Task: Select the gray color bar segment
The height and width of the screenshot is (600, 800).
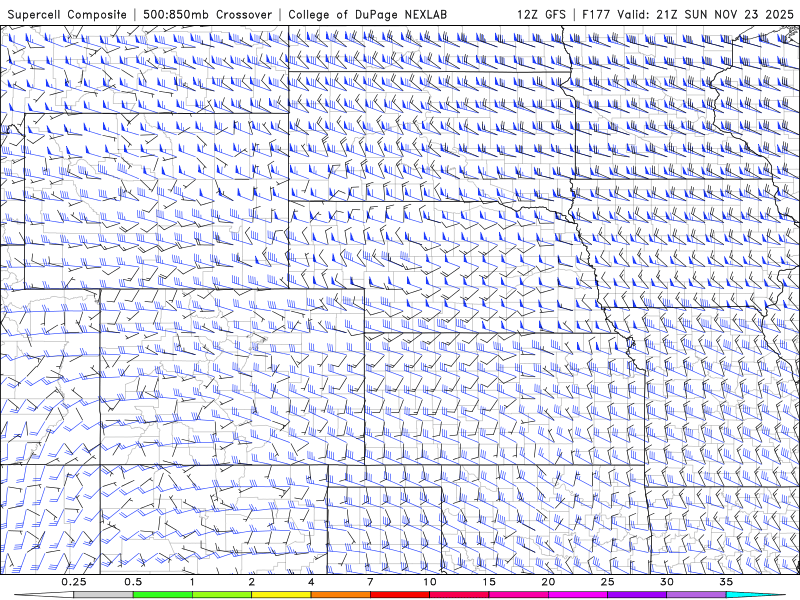Action: click(103, 595)
